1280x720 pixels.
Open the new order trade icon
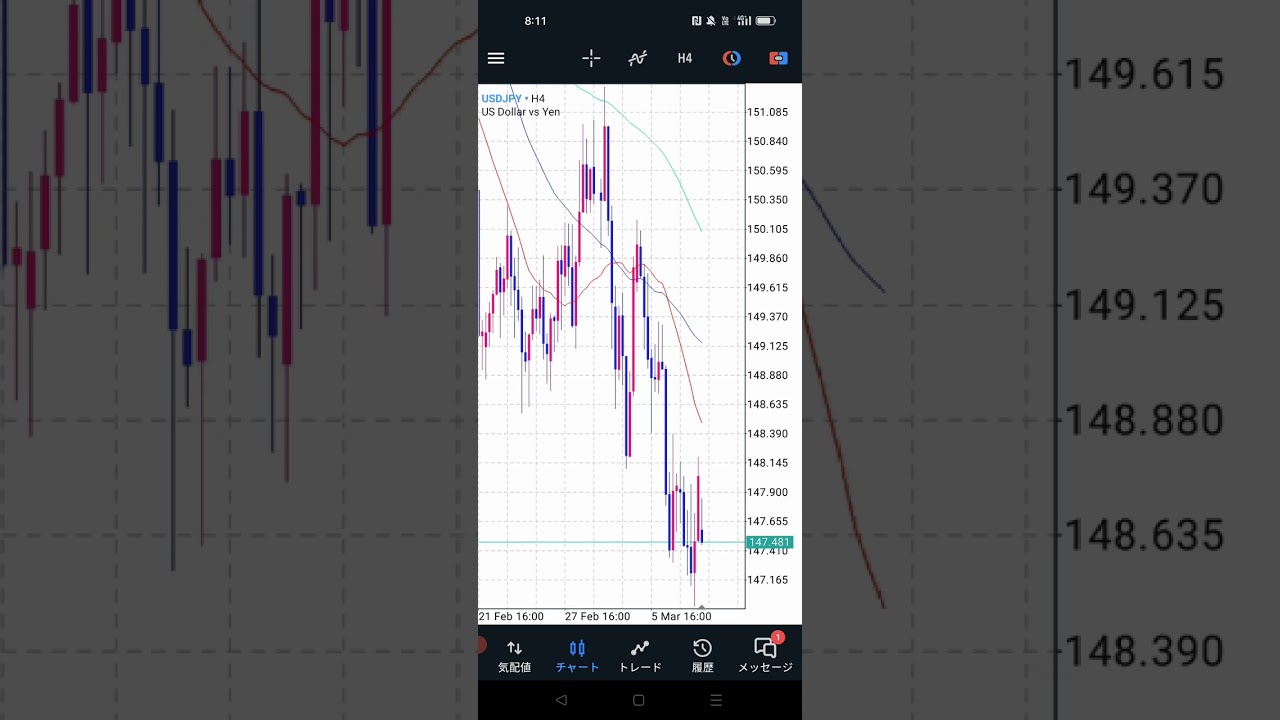tap(778, 58)
